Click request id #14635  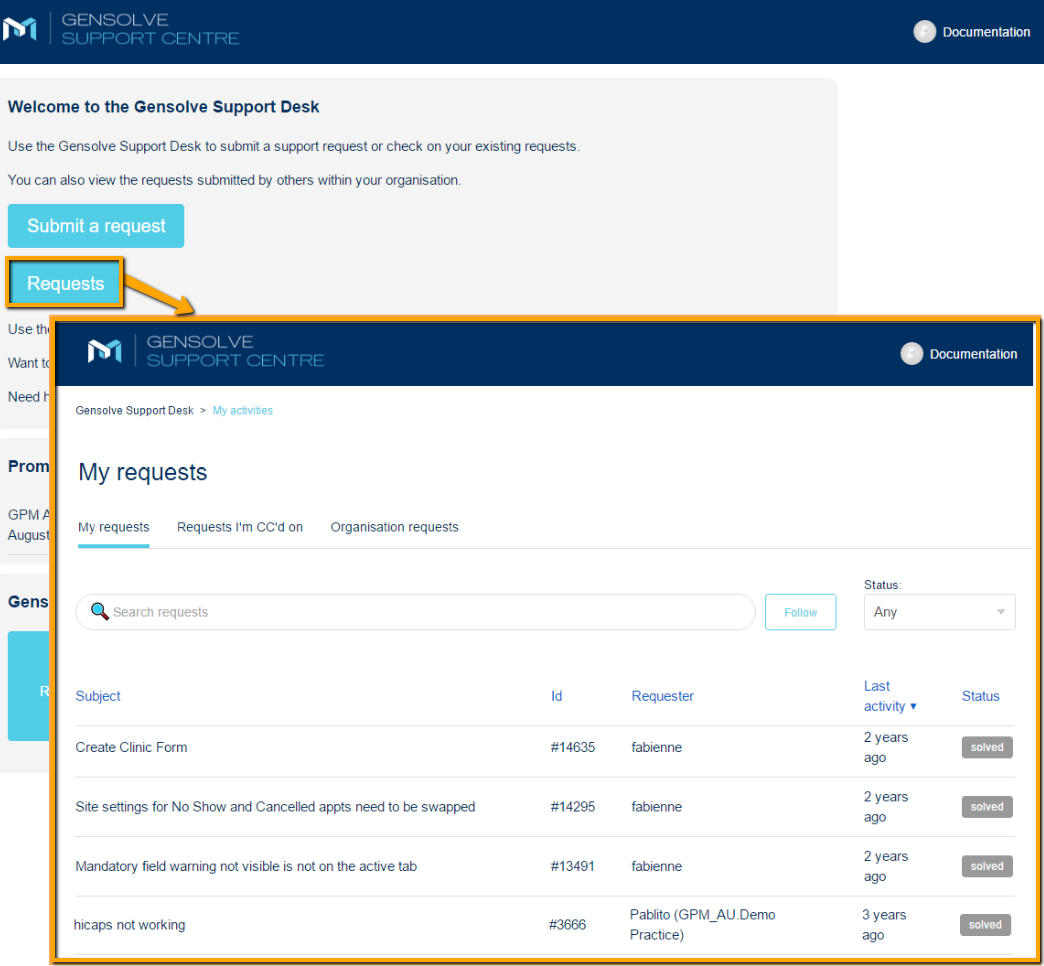pyautogui.click(x=573, y=747)
